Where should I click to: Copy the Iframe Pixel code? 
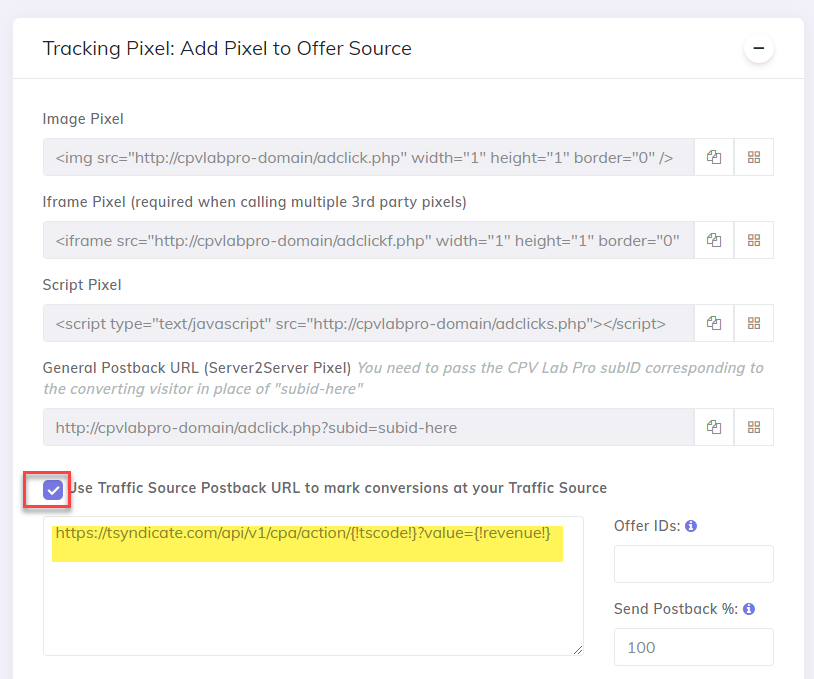714,240
